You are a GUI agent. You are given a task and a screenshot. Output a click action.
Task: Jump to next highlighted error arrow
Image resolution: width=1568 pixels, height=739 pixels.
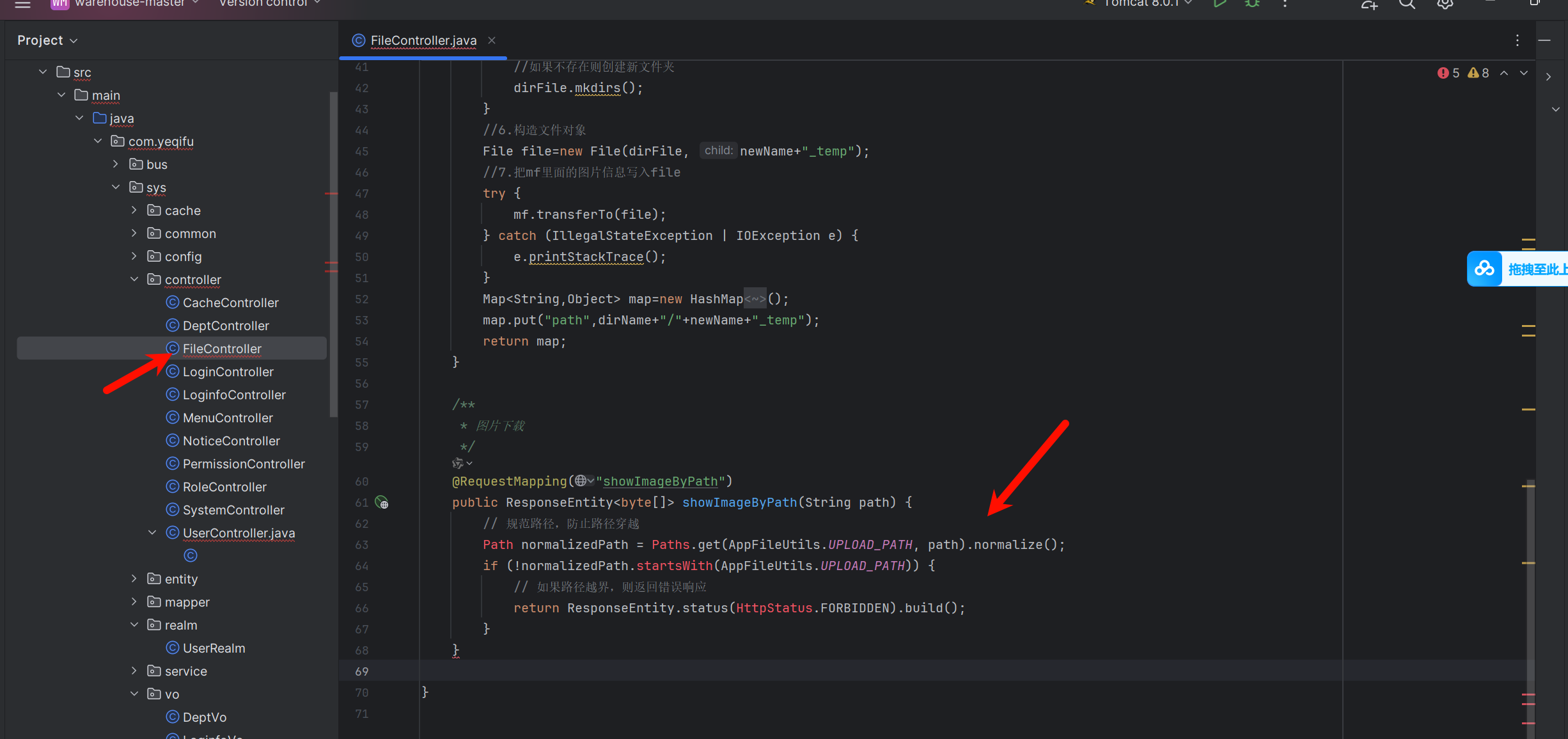point(1524,73)
